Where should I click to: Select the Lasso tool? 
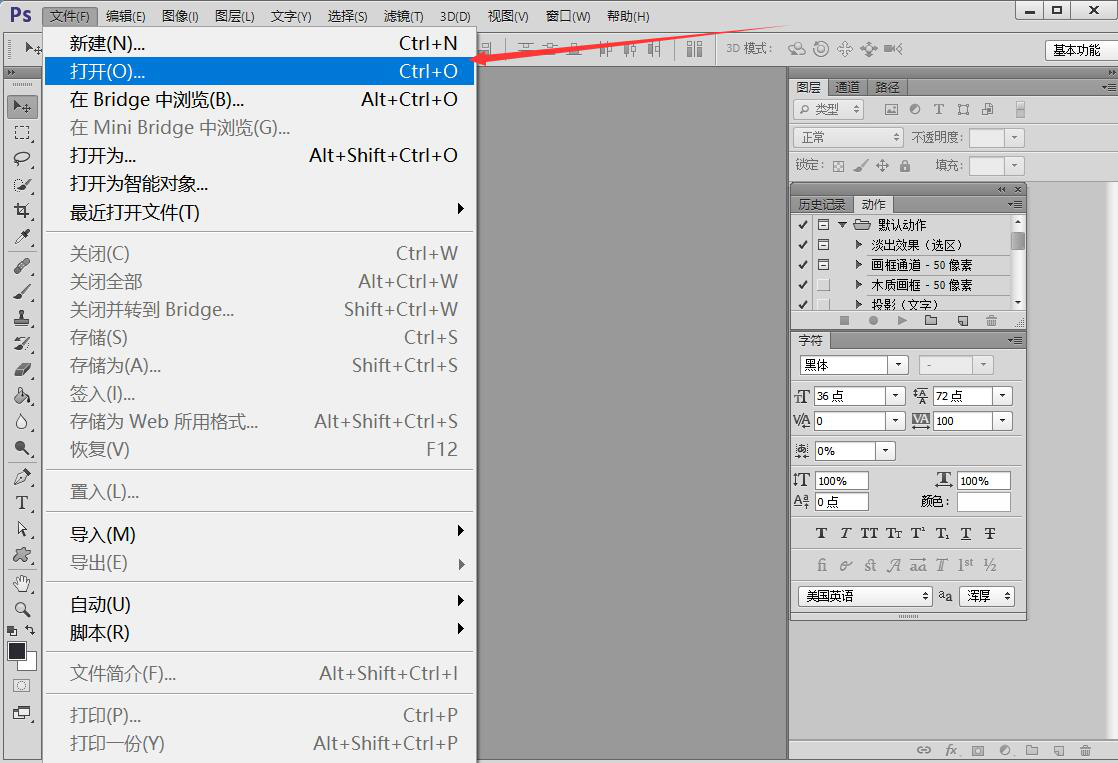point(22,158)
